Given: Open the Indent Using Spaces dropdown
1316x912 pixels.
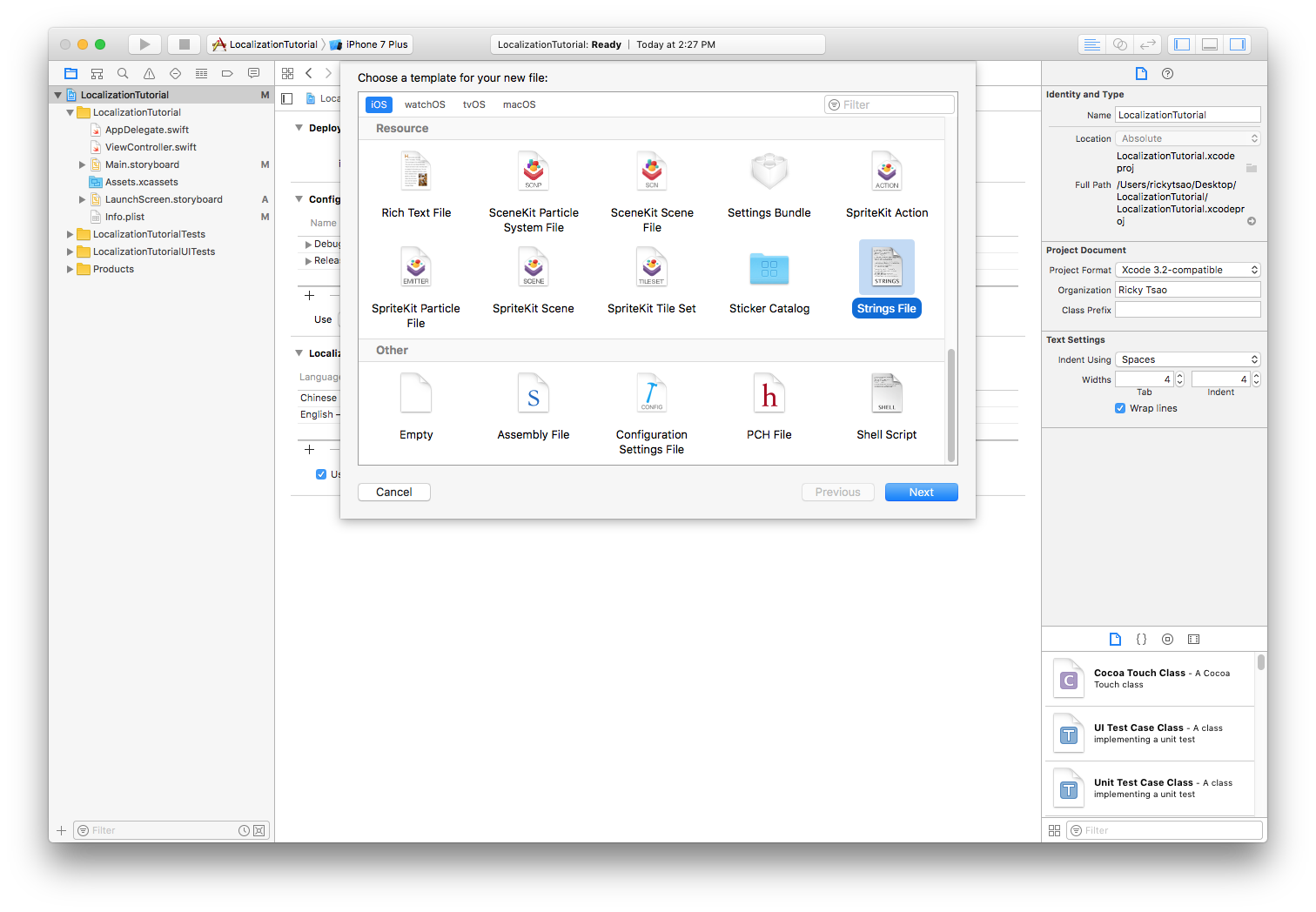Looking at the screenshot, I should [x=1188, y=359].
